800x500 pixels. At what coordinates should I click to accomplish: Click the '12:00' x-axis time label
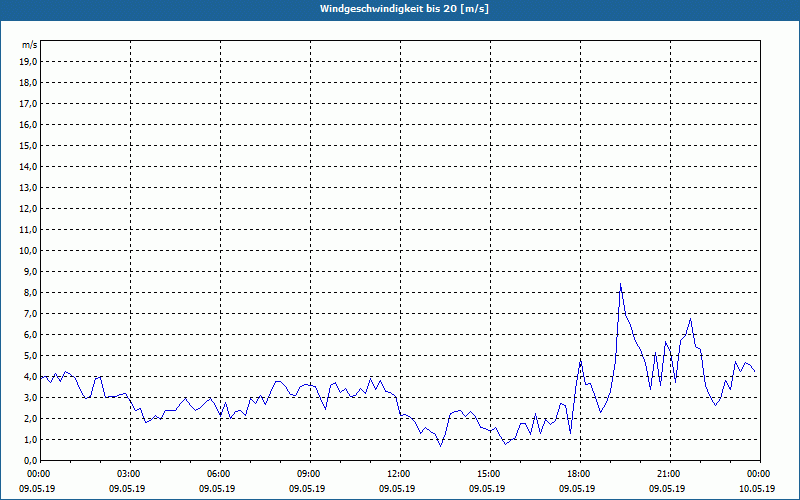(x=401, y=474)
